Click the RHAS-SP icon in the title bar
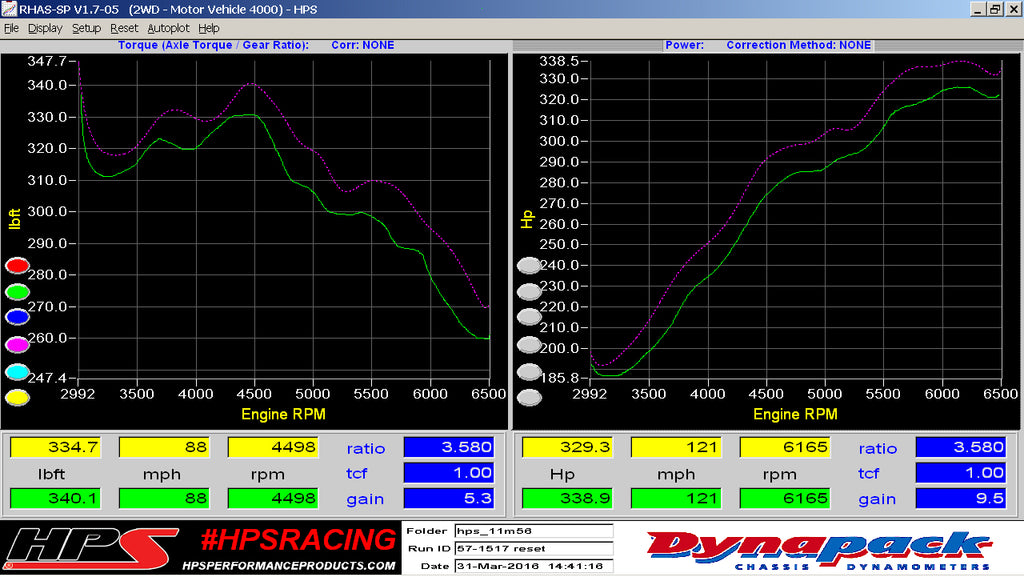1024x577 pixels. point(9,9)
